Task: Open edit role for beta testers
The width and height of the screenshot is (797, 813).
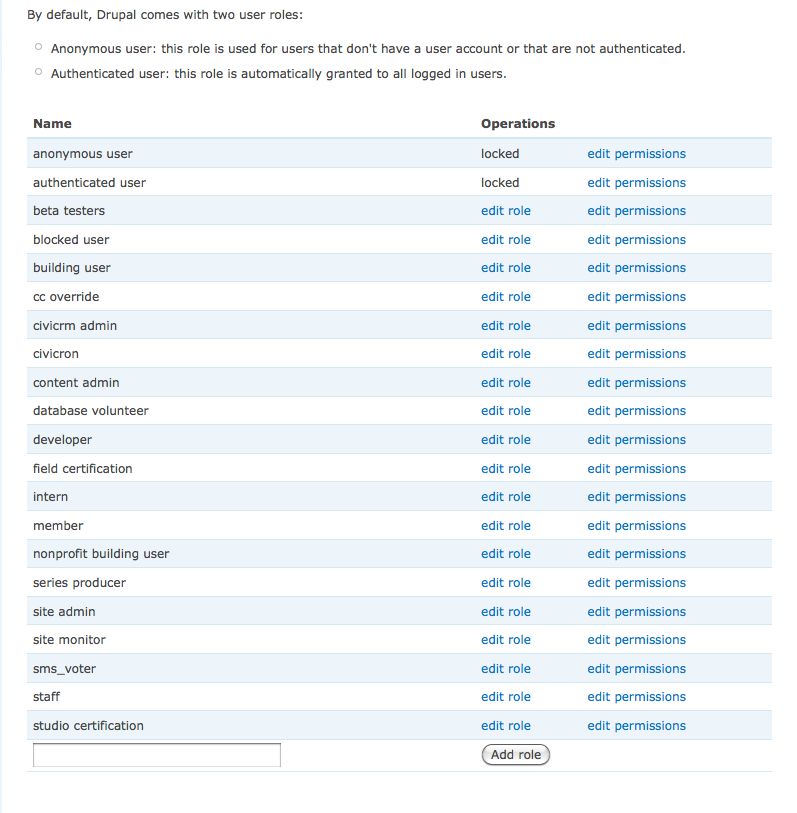Action: 505,211
